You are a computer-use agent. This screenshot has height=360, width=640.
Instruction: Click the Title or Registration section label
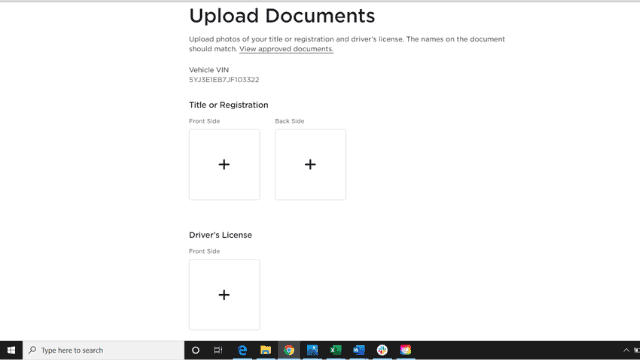(x=229, y=105)
